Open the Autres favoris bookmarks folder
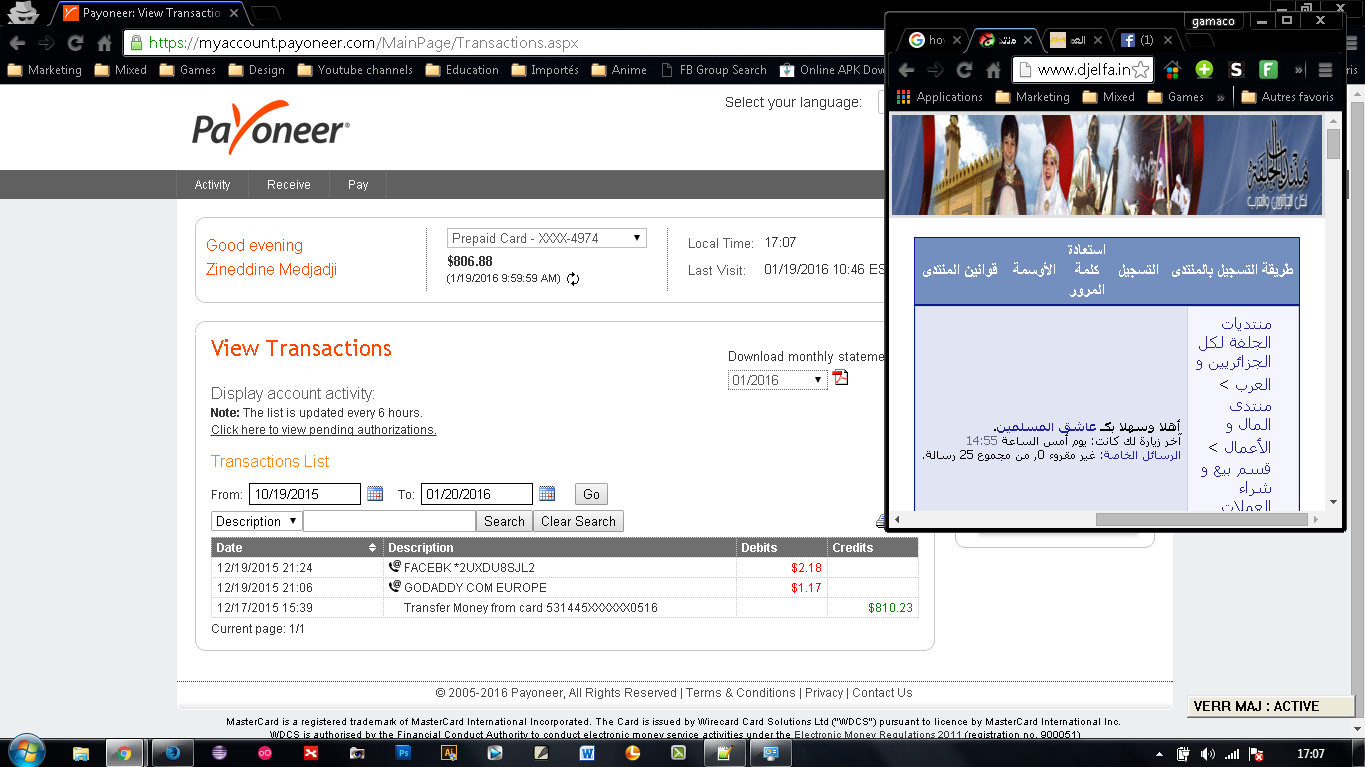 [x=1287, y=97]
